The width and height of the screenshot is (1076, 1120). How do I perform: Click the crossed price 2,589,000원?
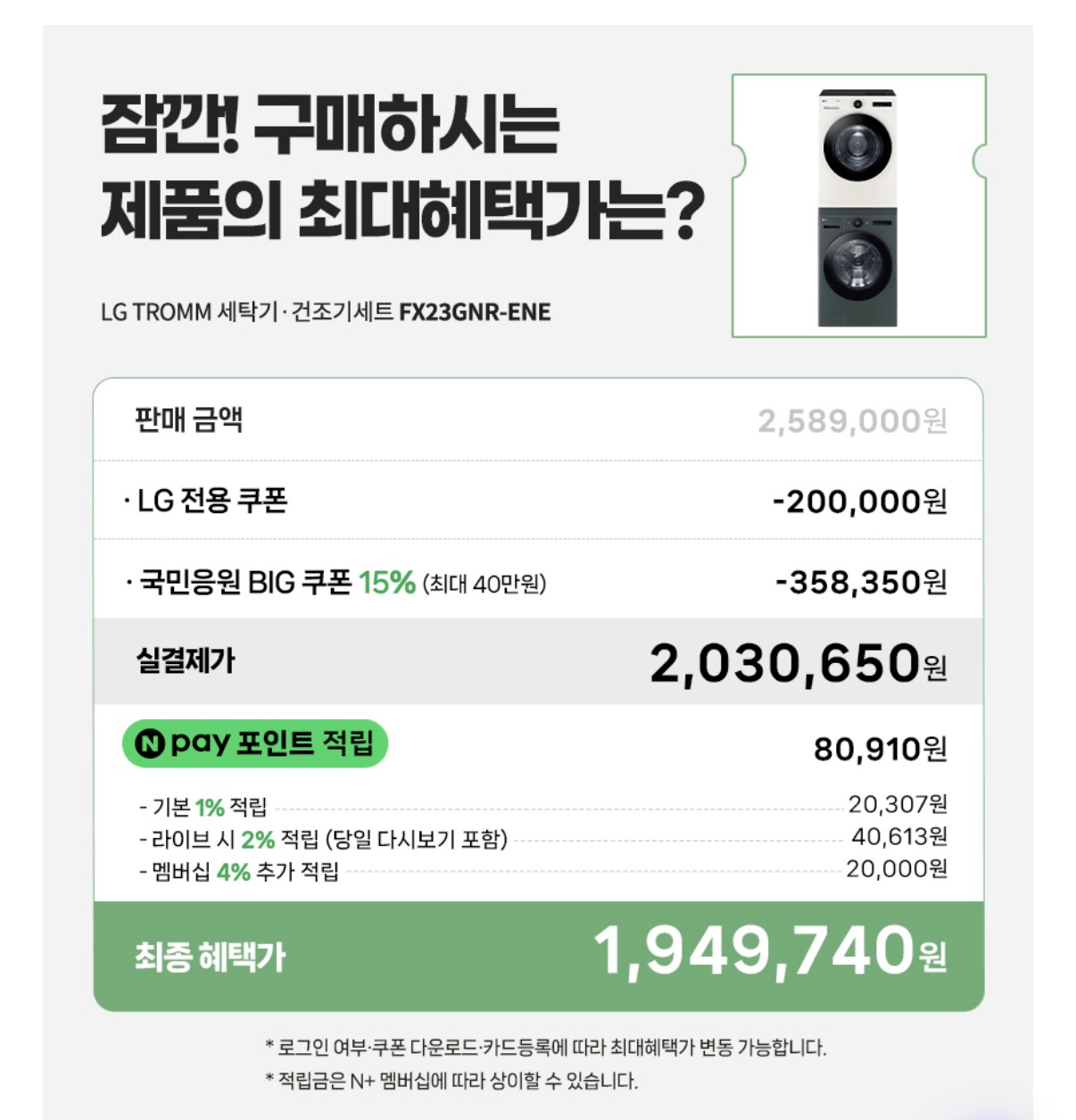point(852,420)
